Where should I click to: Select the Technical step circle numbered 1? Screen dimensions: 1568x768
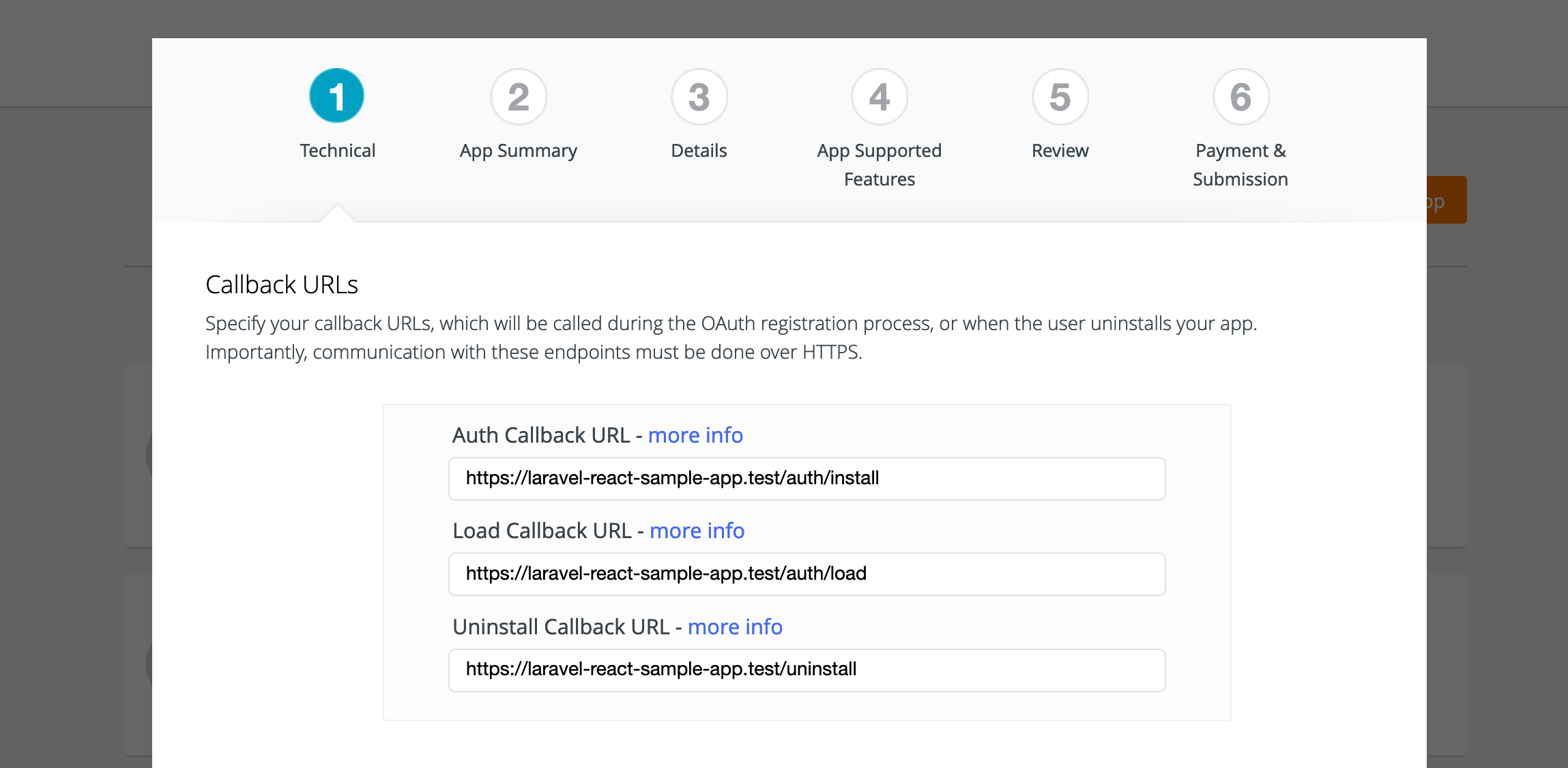(x=336, y=95)
